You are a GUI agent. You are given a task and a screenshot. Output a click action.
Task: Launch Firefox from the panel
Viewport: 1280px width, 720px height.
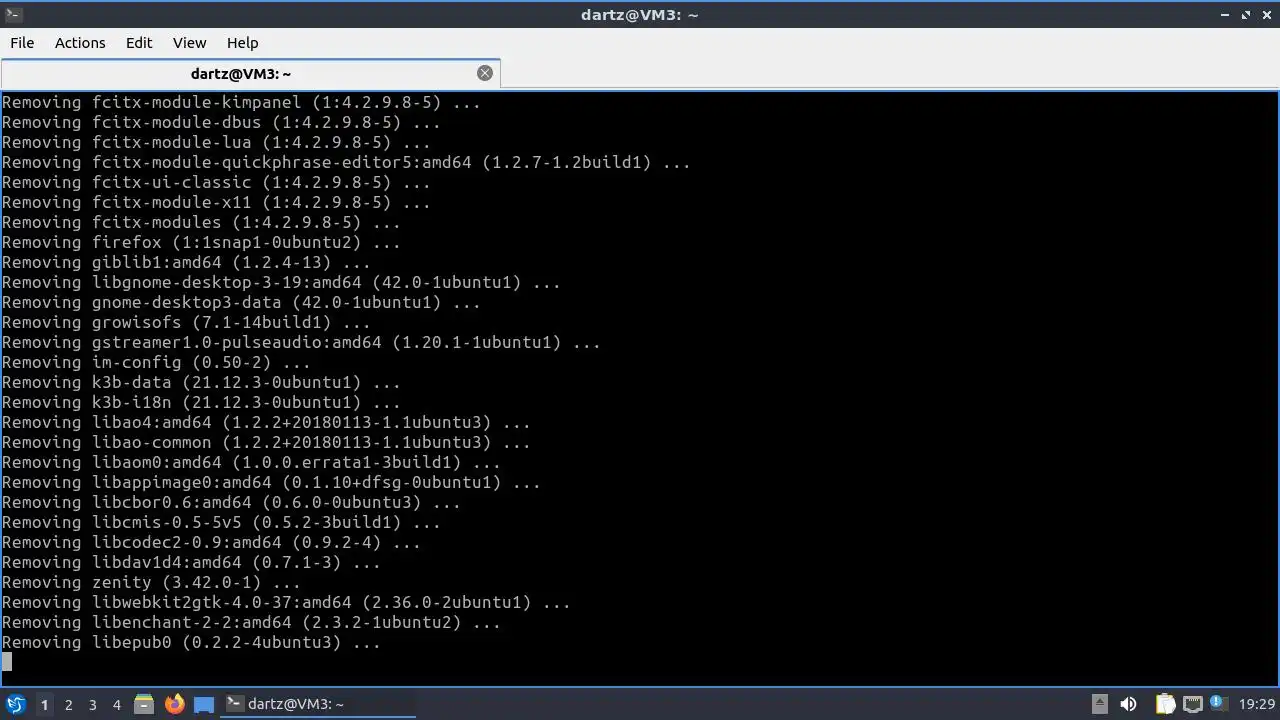coord(174,704)
